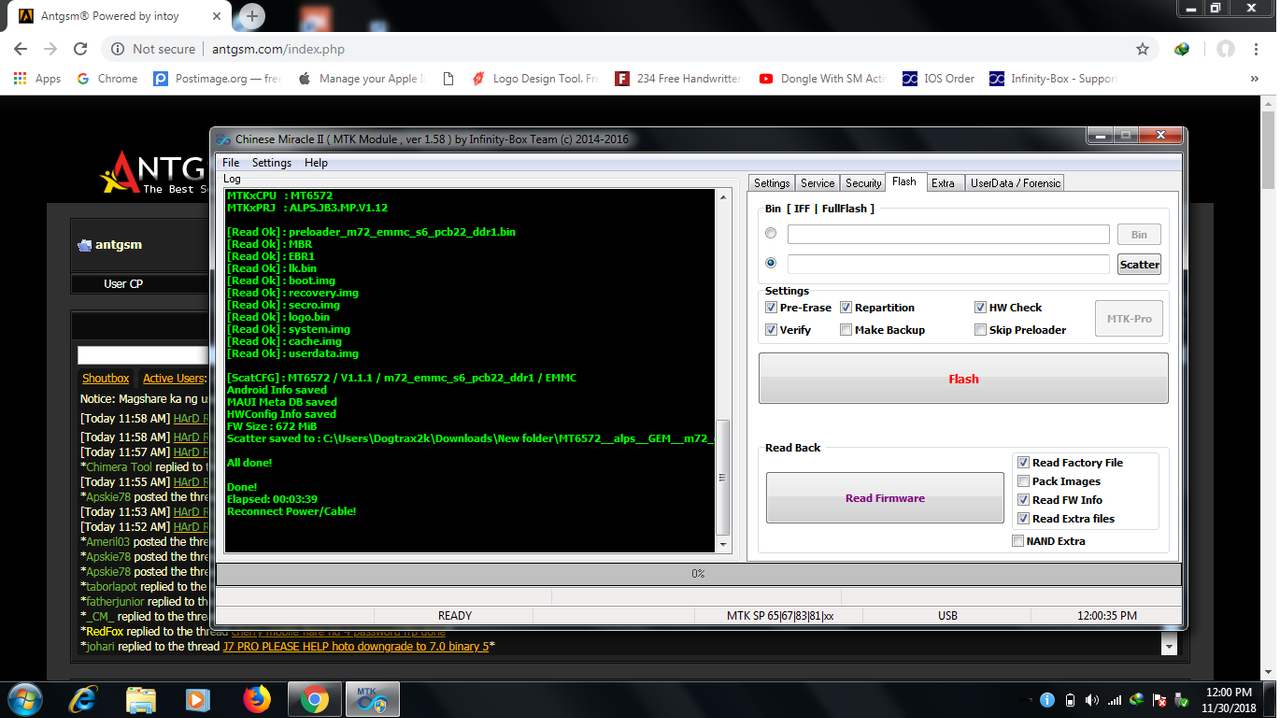
Task: Bookmark this page with the star icon
Action: [x=1143, y=48]
